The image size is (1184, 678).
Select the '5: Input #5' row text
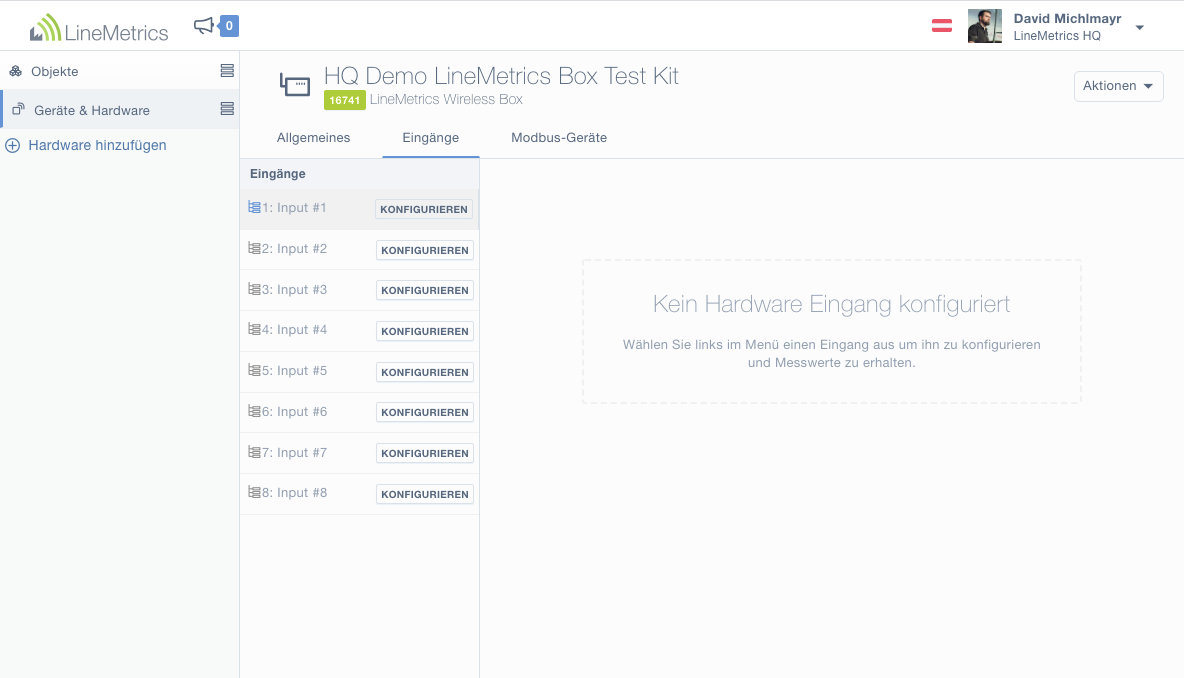pyautogui.click(x=294, y=371)
